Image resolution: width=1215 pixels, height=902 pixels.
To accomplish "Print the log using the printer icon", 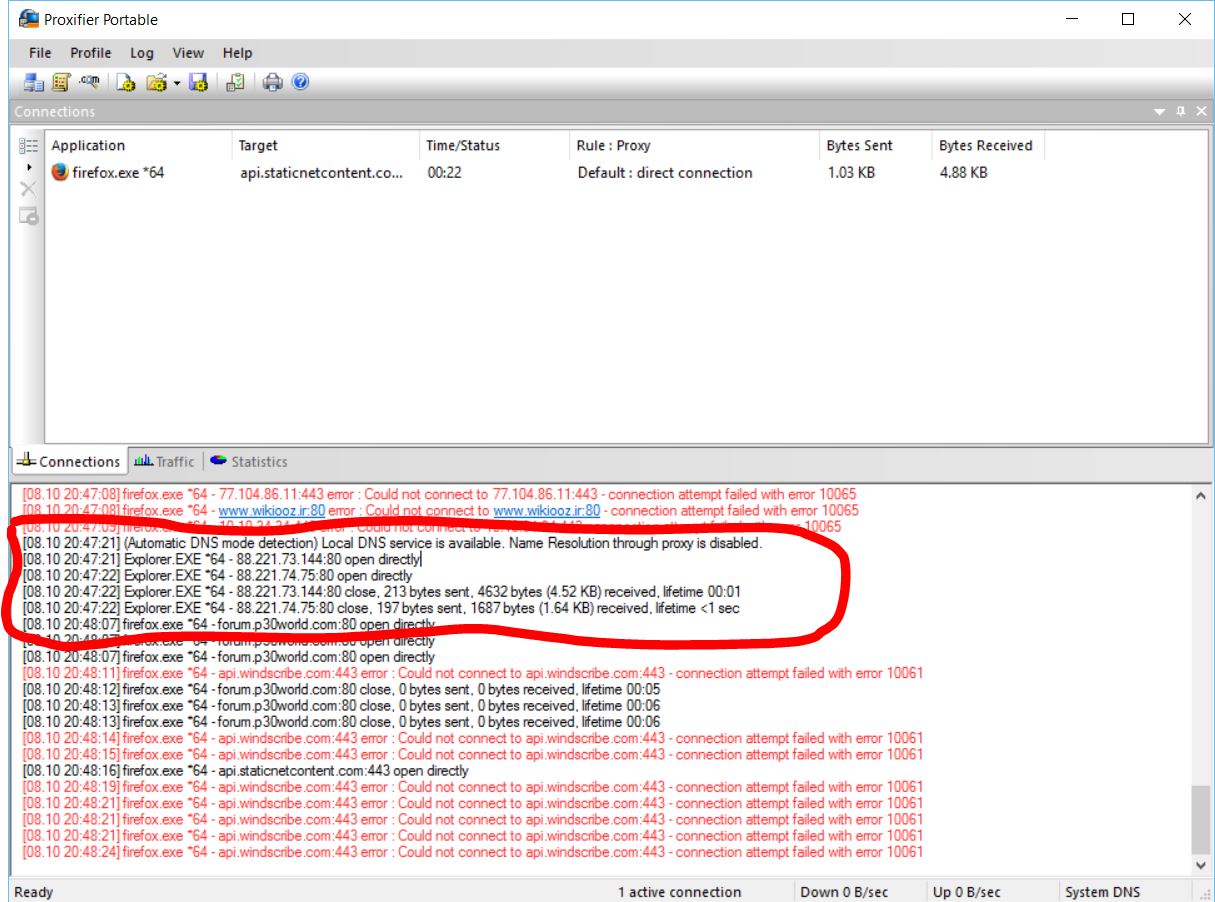I will (x=272, y=83).
